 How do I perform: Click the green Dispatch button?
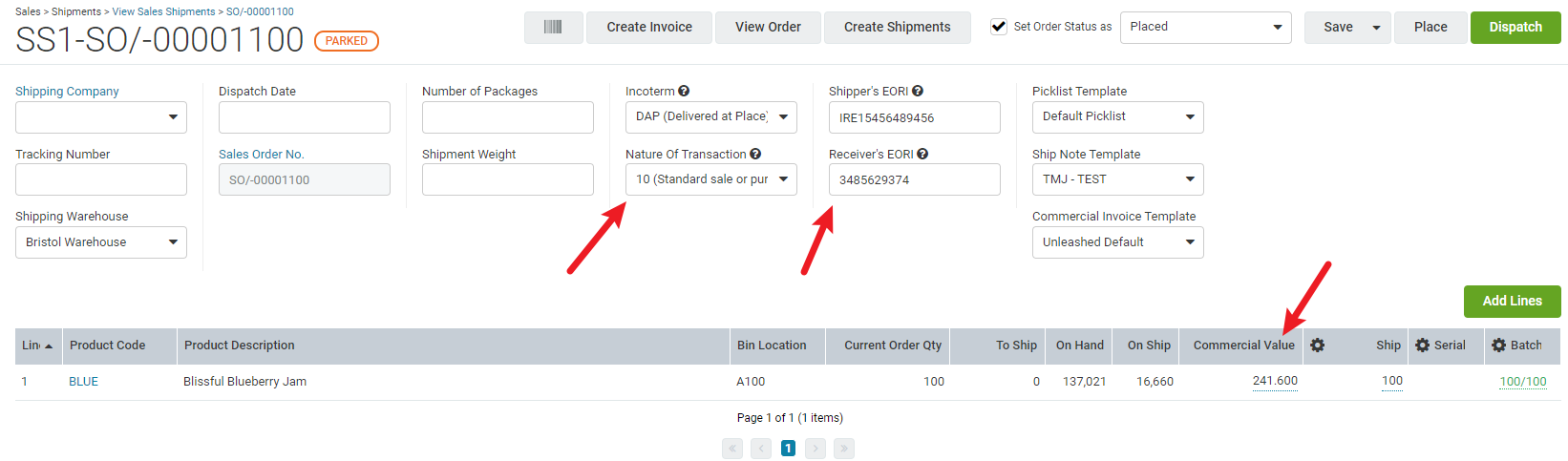point(1515,28)
